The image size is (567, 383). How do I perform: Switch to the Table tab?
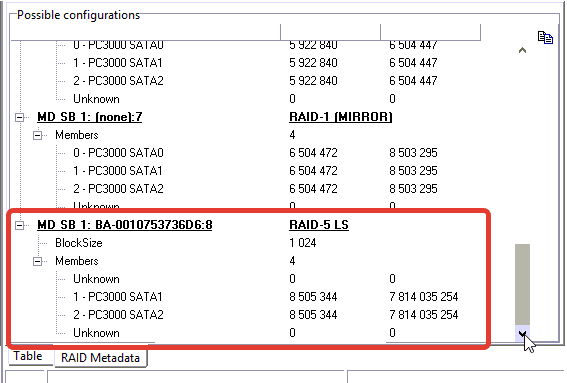(x=28, y=356)
